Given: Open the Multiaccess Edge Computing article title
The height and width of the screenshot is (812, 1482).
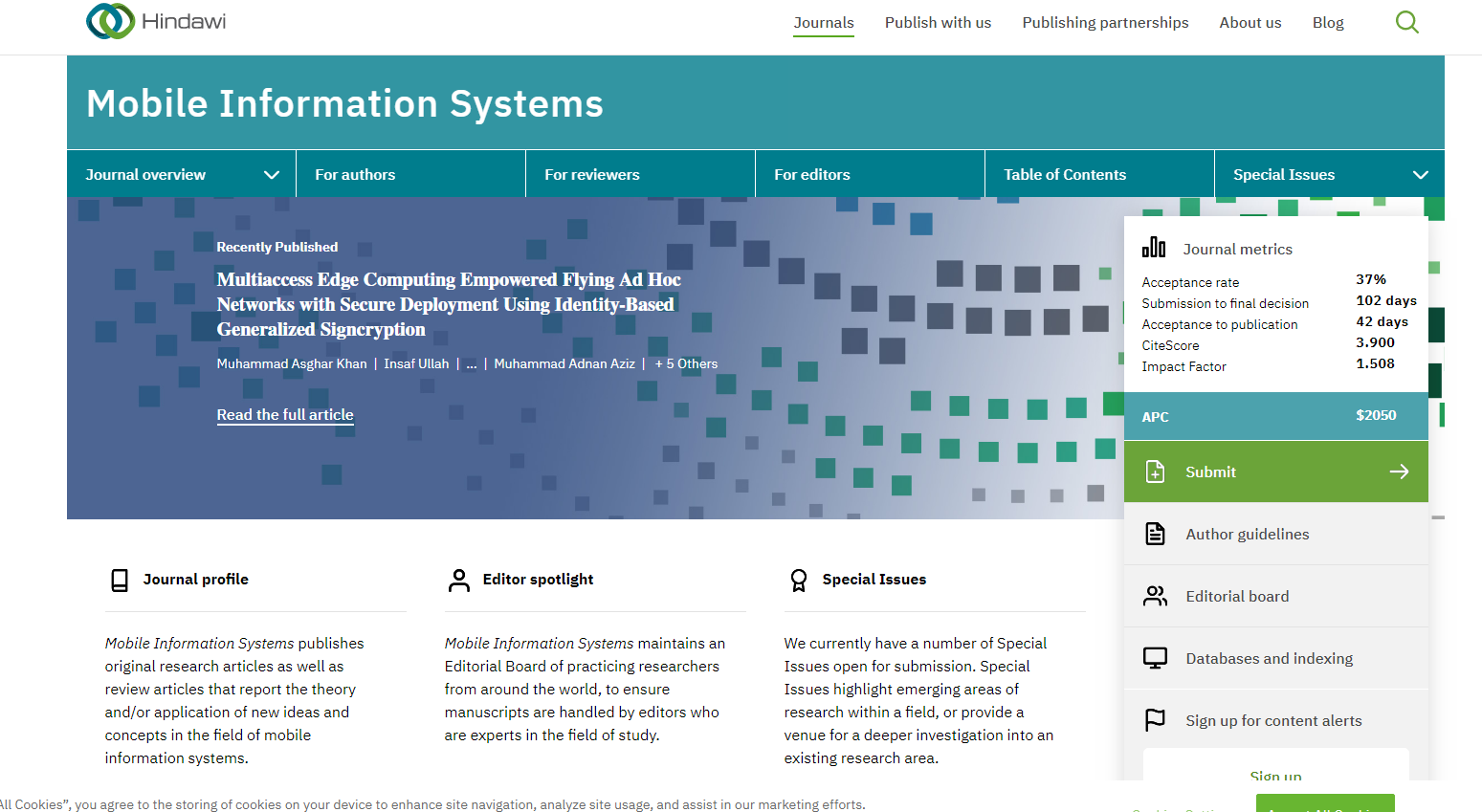Looking at the screenshot, I should coord(449,304).
